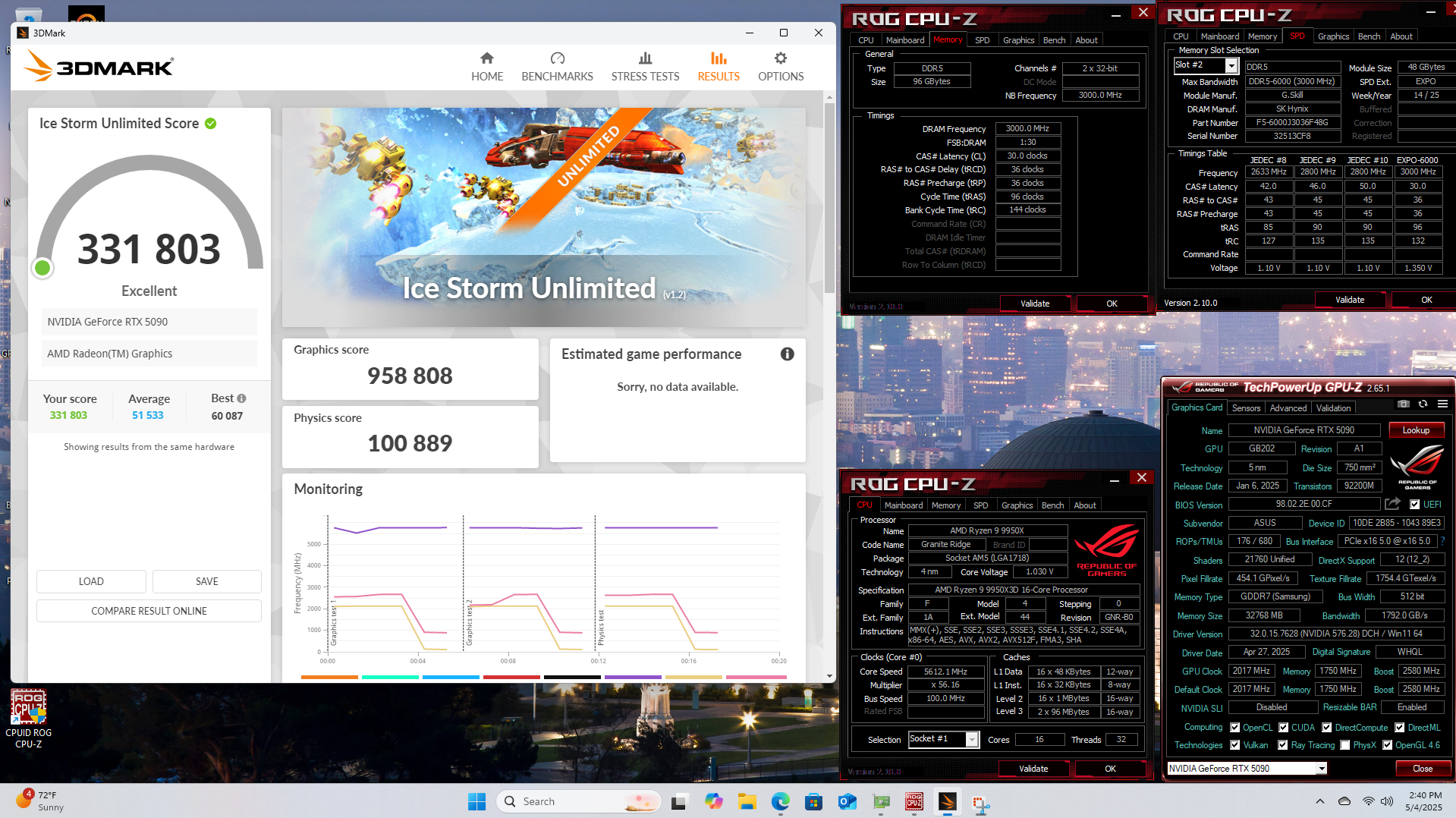Click OK in the CPU-Z processor window
The height and width of the screenshot is (818, 1456).
(x=1110, y=769)
